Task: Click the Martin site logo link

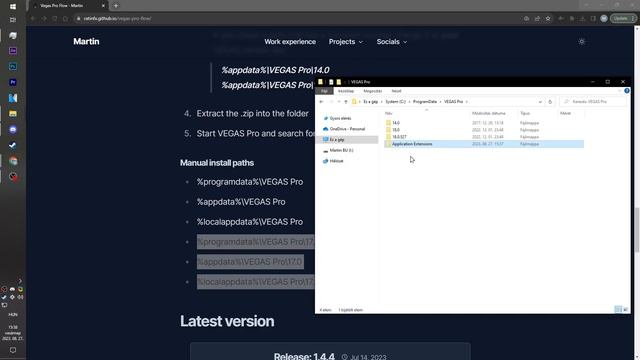Action: (86, 42)
